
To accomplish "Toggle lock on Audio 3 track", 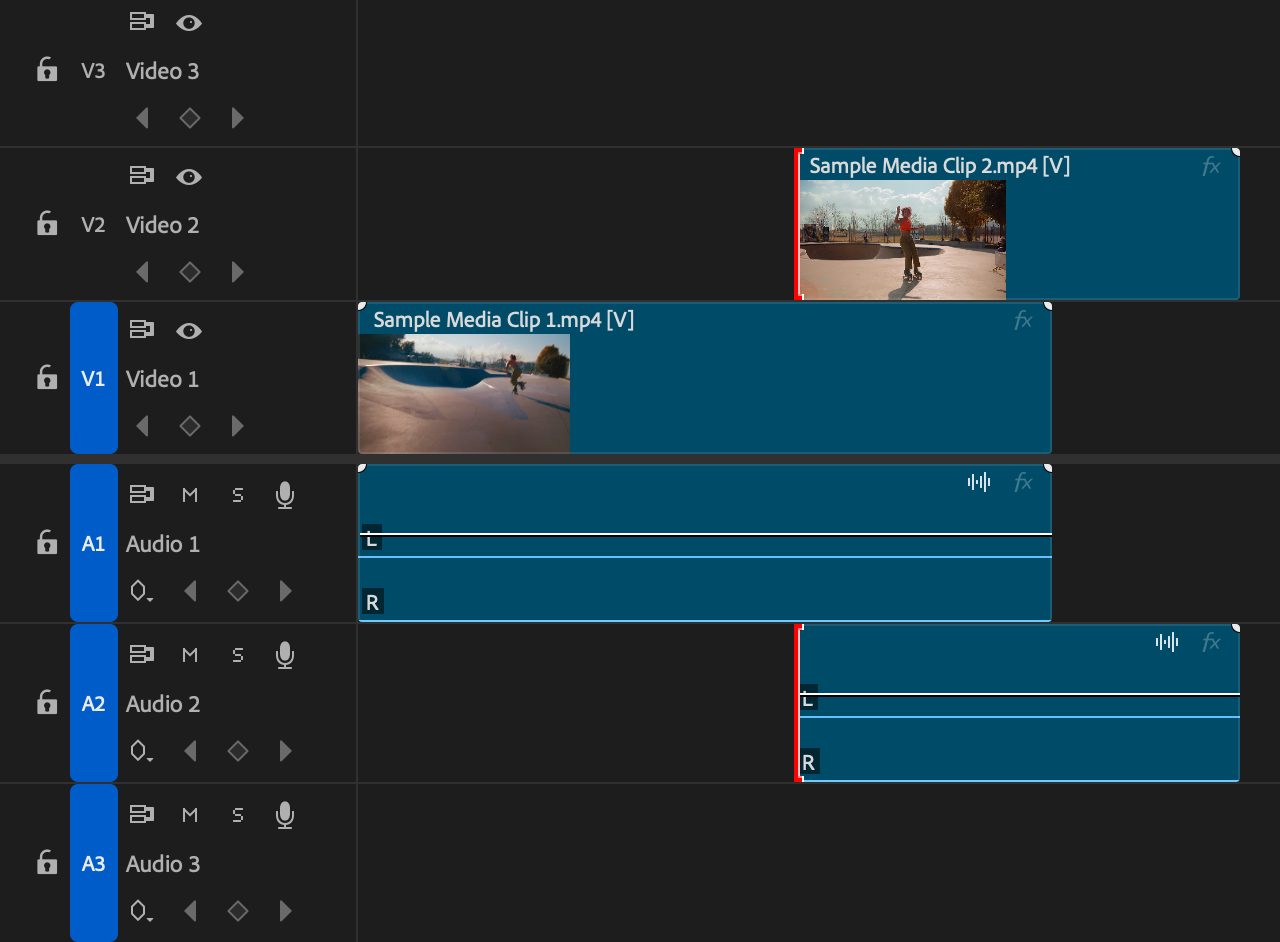I will pos(46,863).
